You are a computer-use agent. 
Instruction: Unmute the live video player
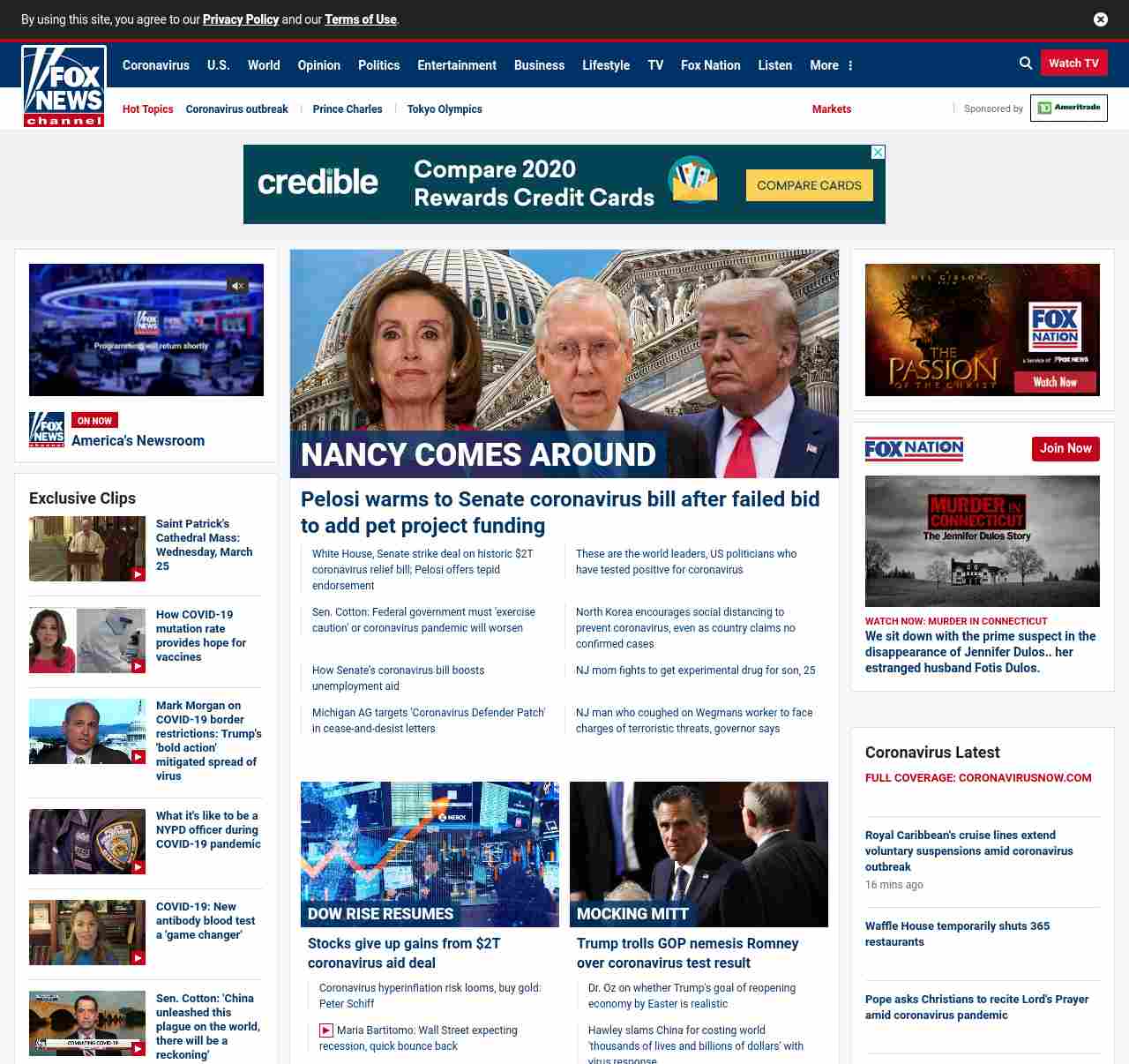pos(237,286)
